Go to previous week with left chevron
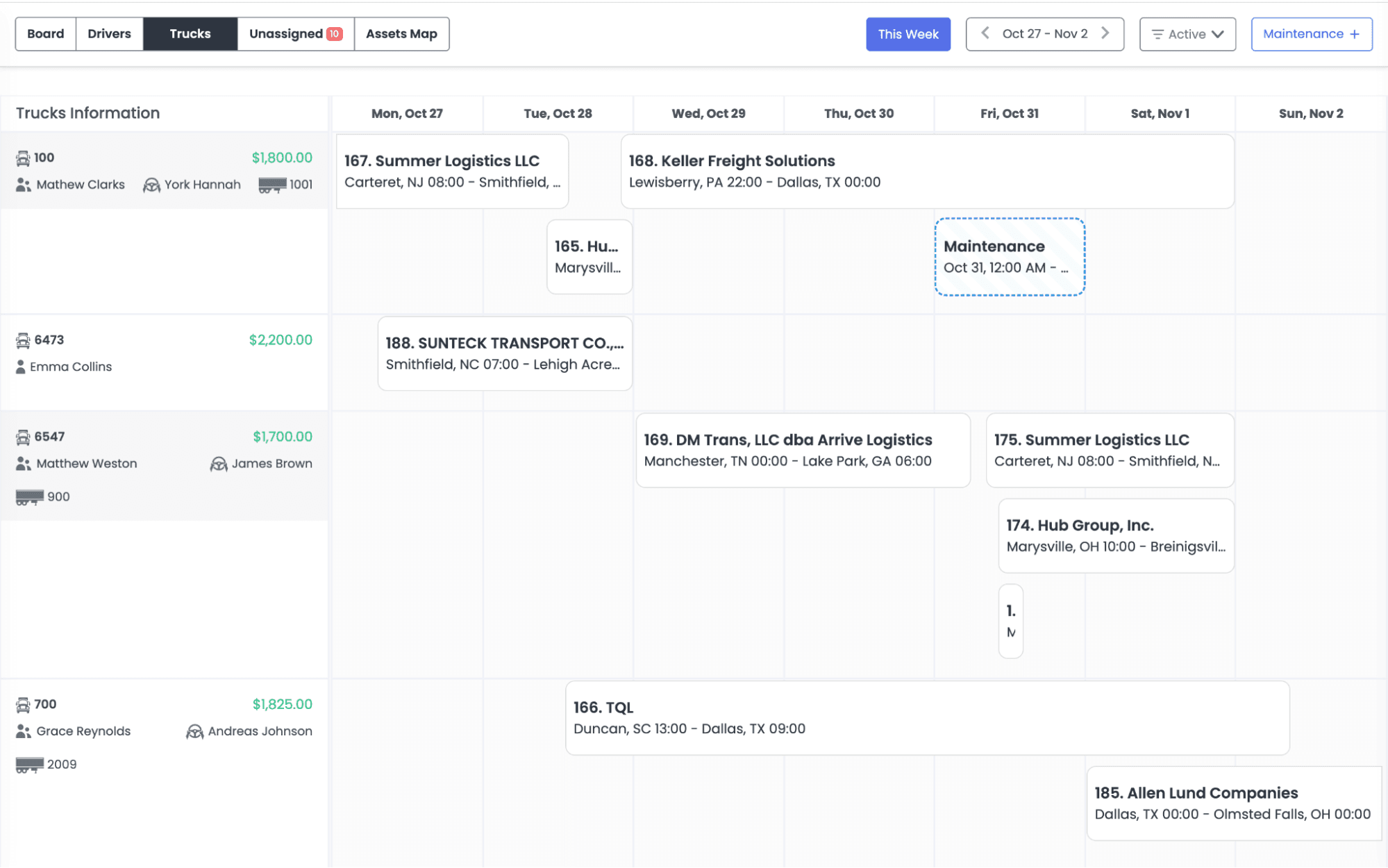 point(985,33)
